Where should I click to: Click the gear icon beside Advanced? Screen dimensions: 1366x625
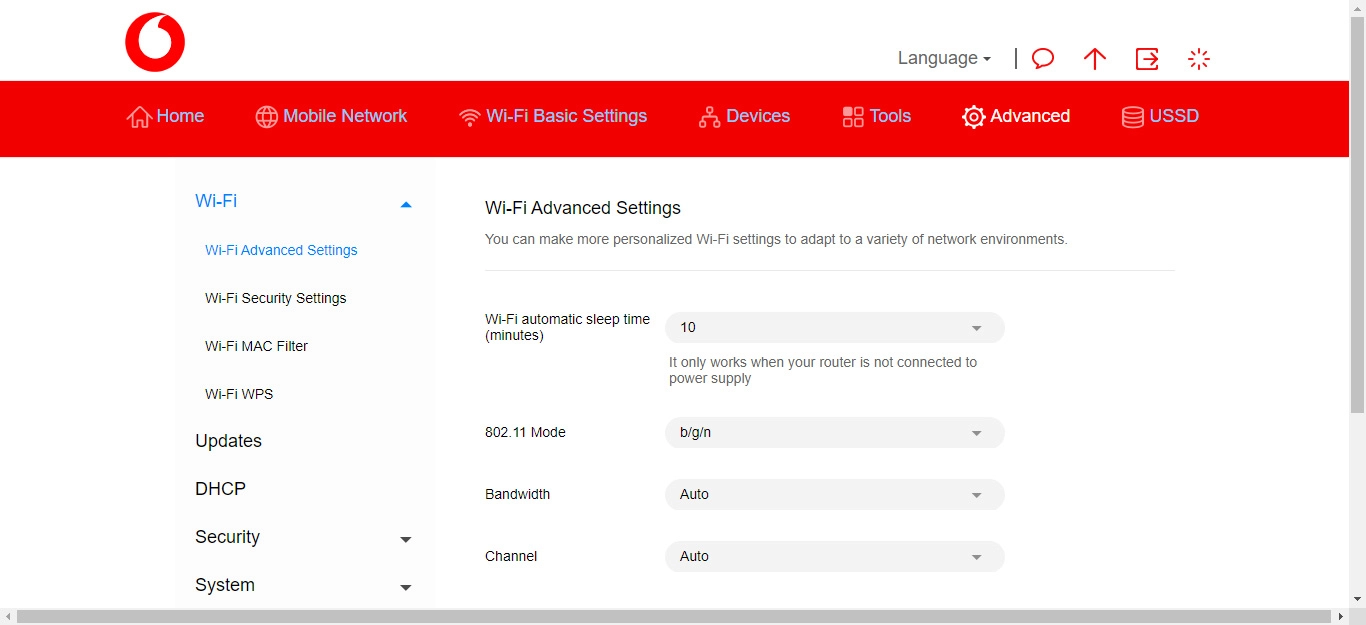pyautogui.click(x=973, y=117)
